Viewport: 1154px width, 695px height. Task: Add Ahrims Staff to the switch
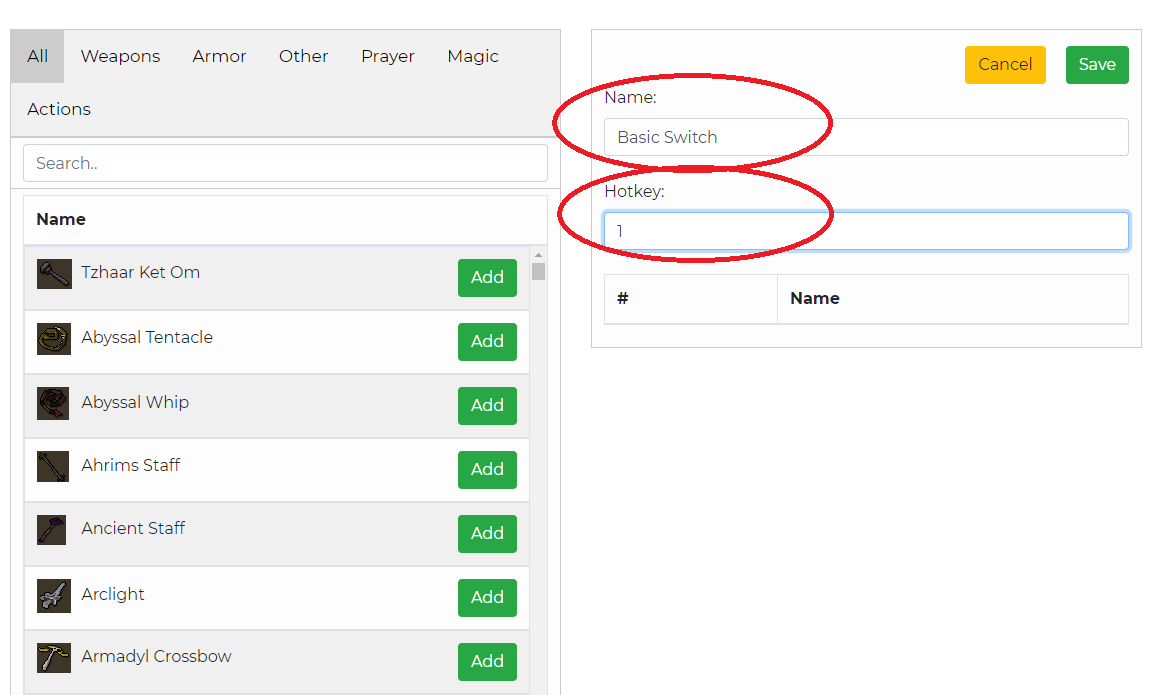tap(487, 470)
